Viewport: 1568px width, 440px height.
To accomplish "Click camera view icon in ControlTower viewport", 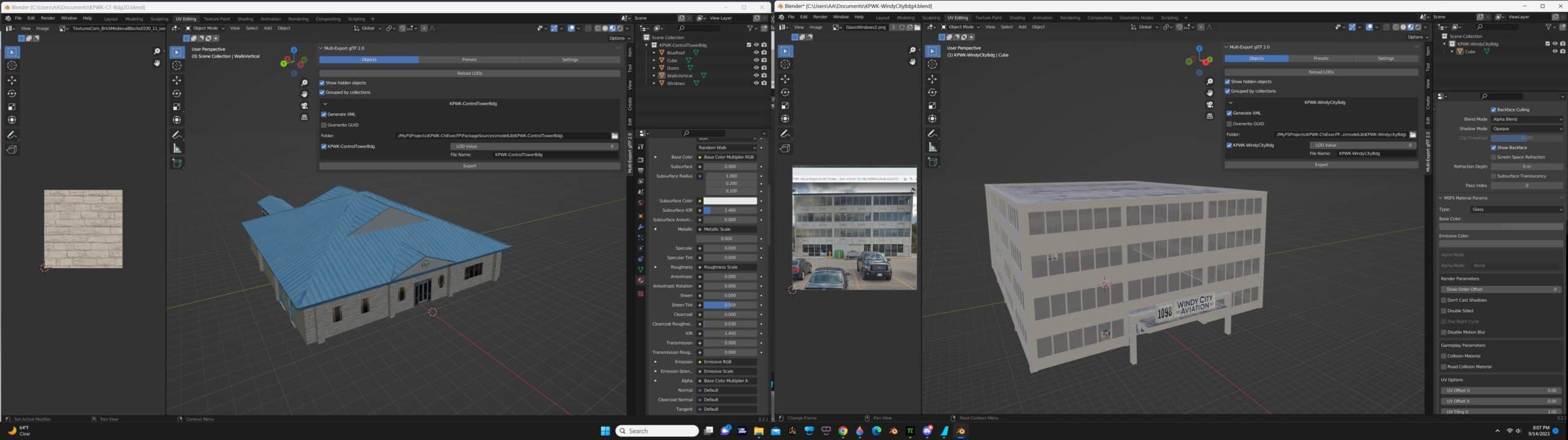I will pos(304,106).
